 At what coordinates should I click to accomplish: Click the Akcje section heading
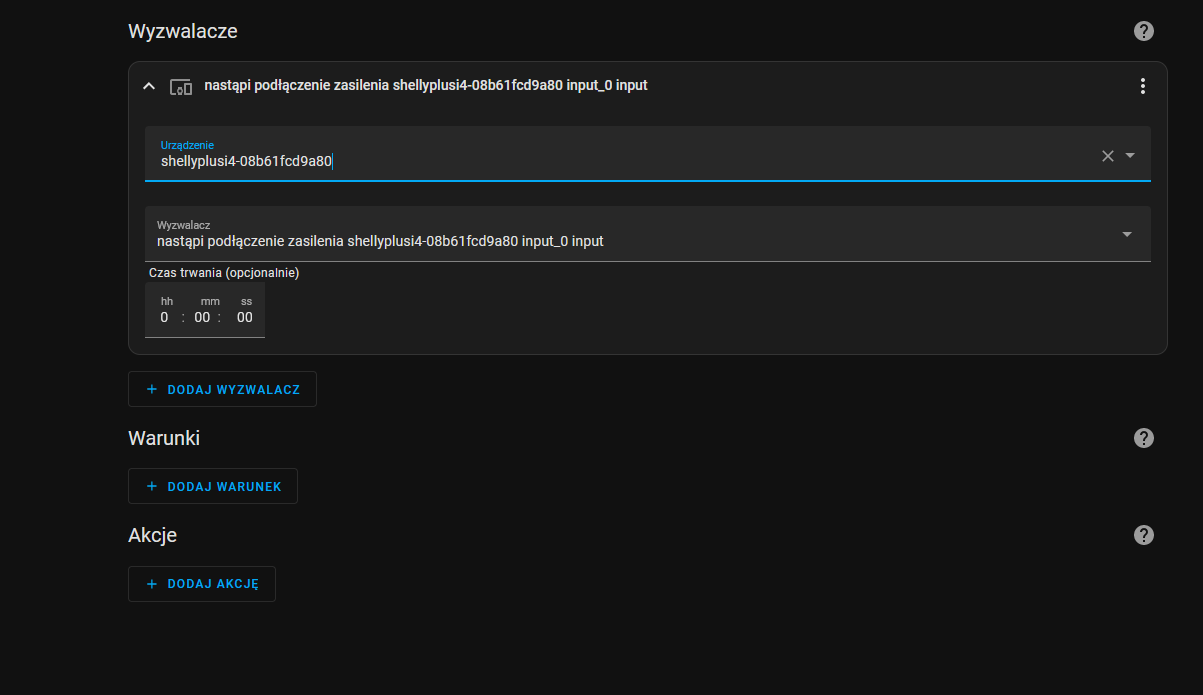coord(153,535)
